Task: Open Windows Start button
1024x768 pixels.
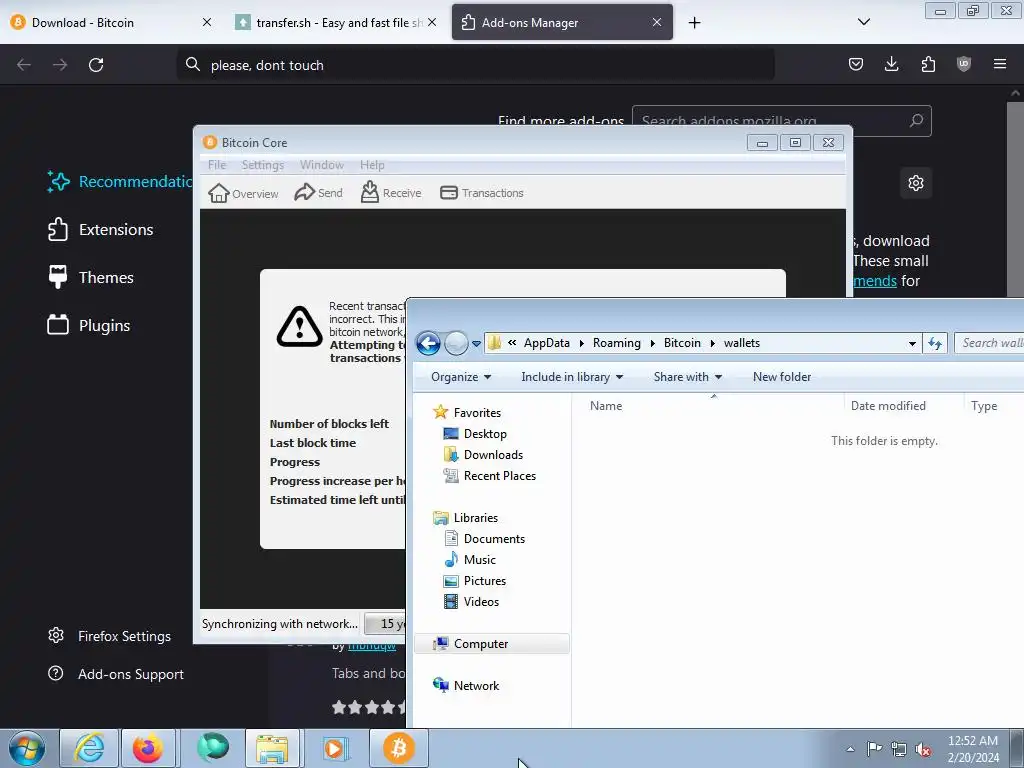Action: tap(27, 748)
